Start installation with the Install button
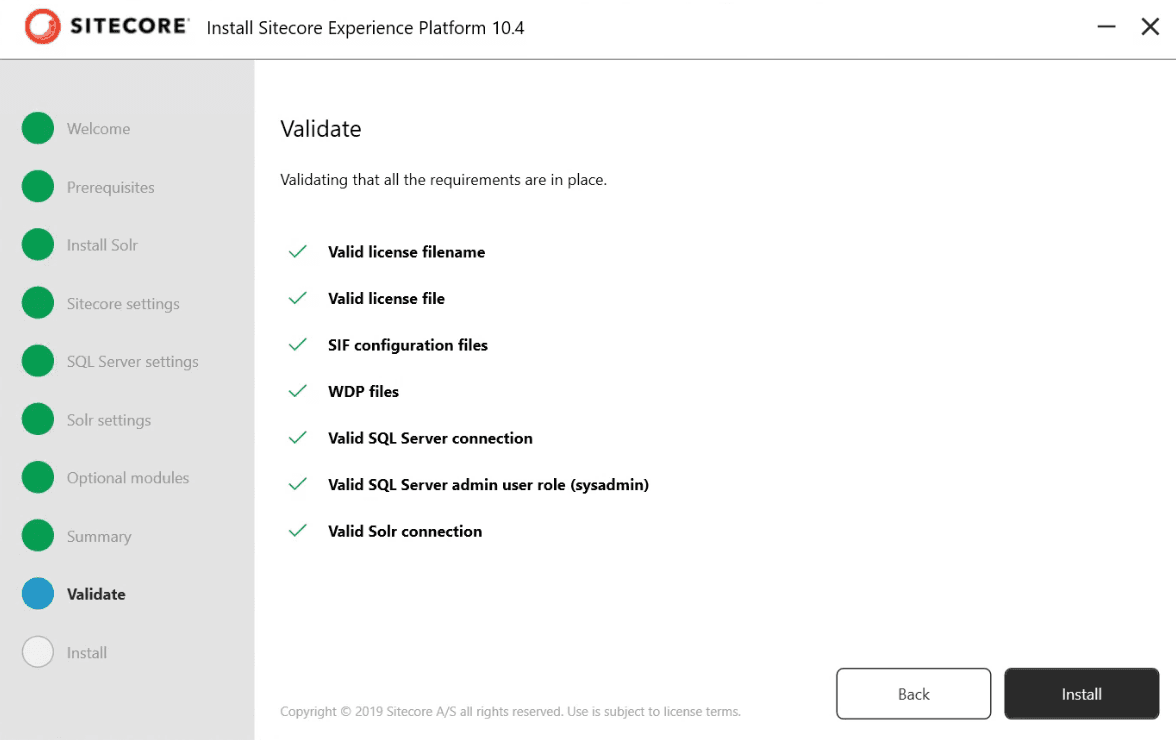 (x=1082, y=694)
